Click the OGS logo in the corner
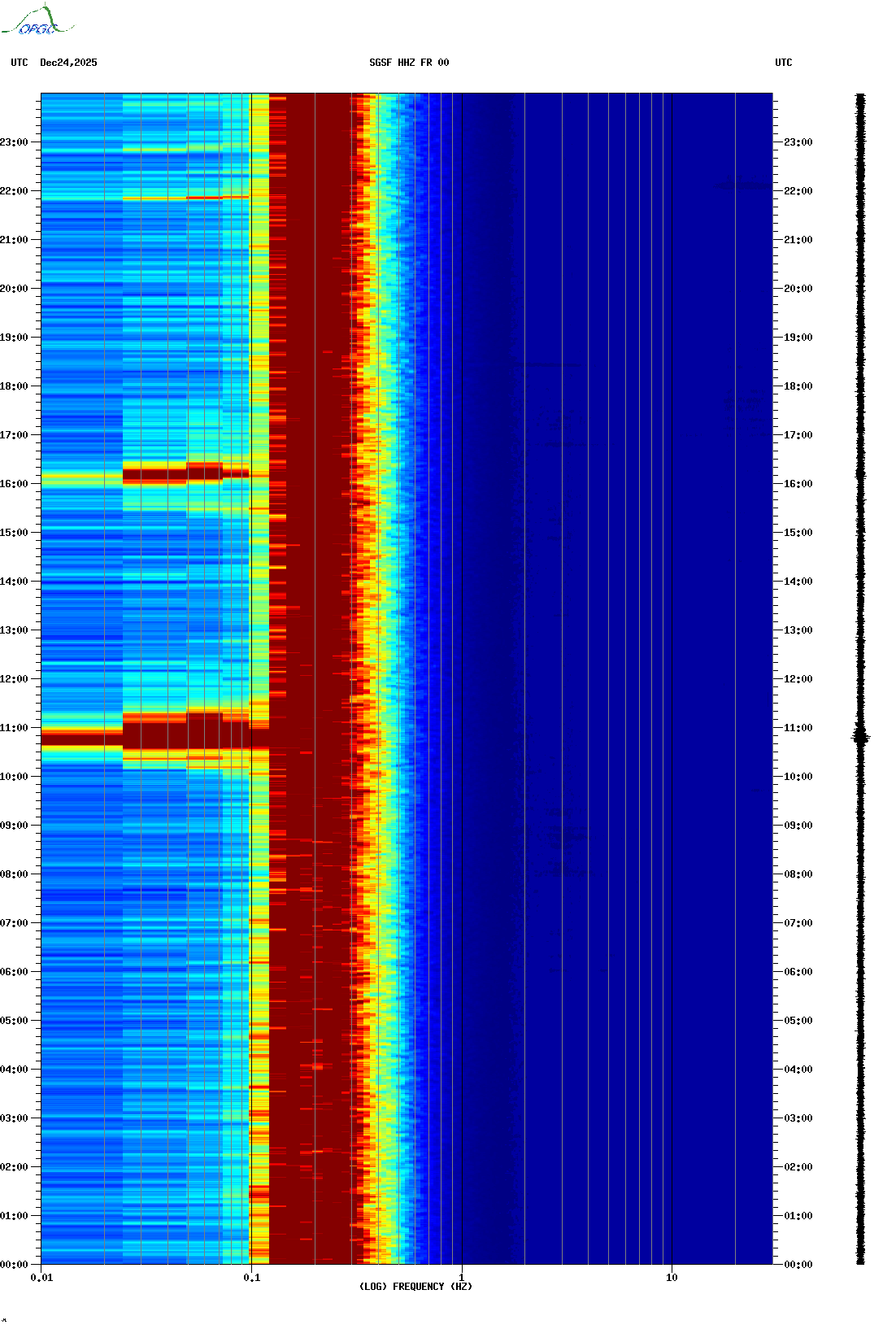 [37, 21]
